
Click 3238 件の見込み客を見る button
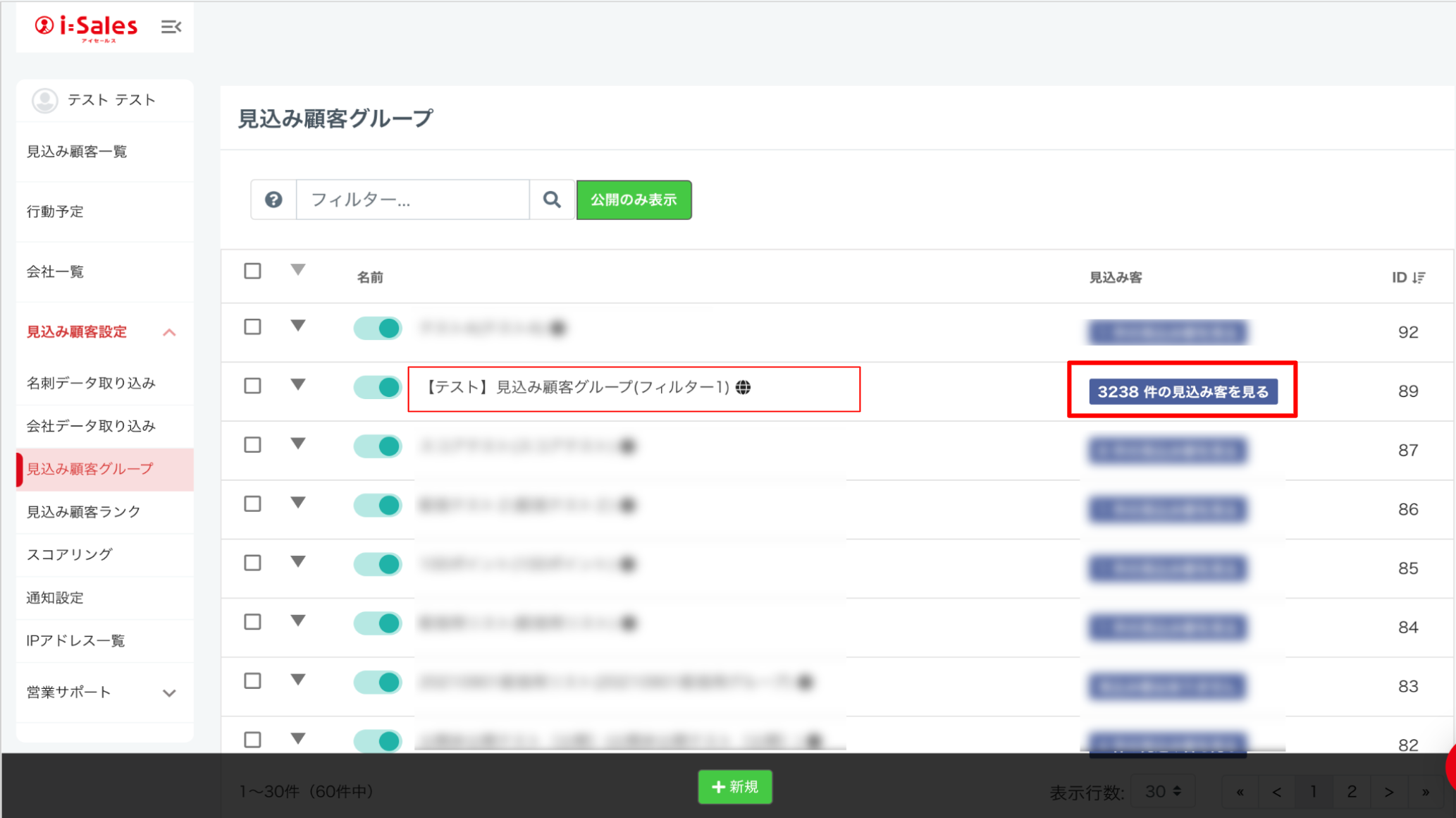1183,391
